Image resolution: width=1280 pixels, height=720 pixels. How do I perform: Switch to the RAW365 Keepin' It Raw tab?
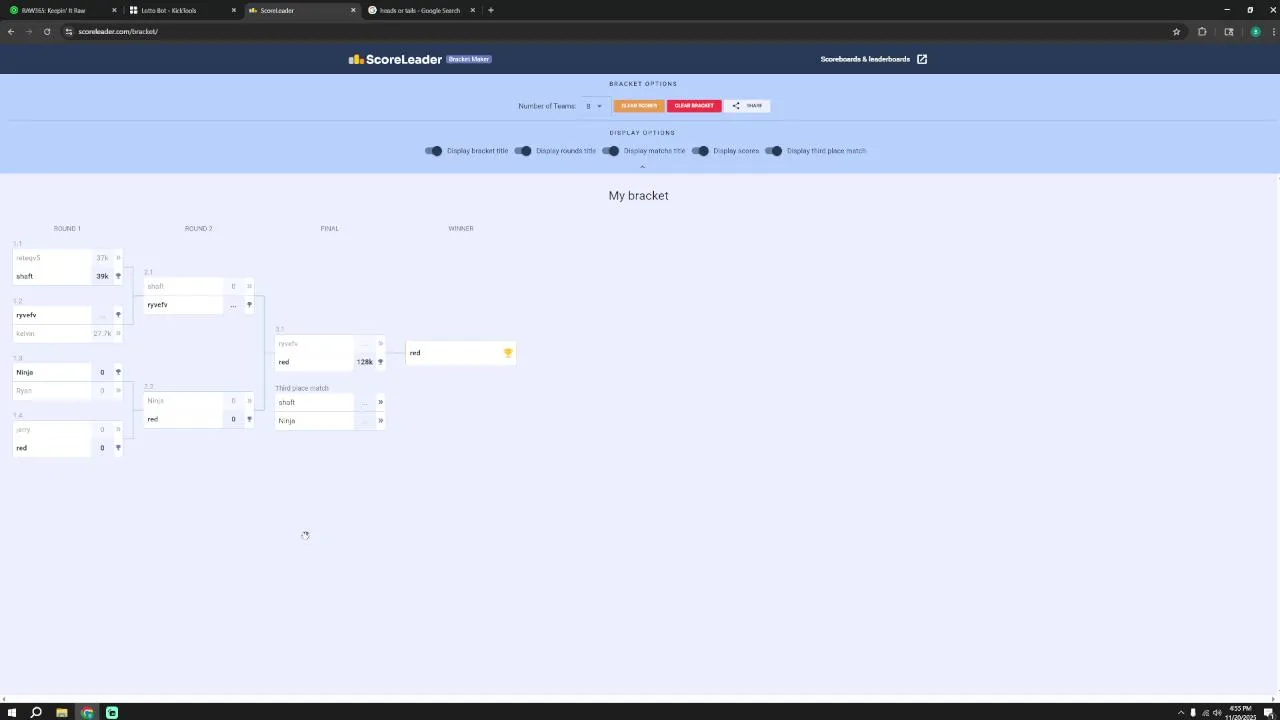click(x=61, y=10)
